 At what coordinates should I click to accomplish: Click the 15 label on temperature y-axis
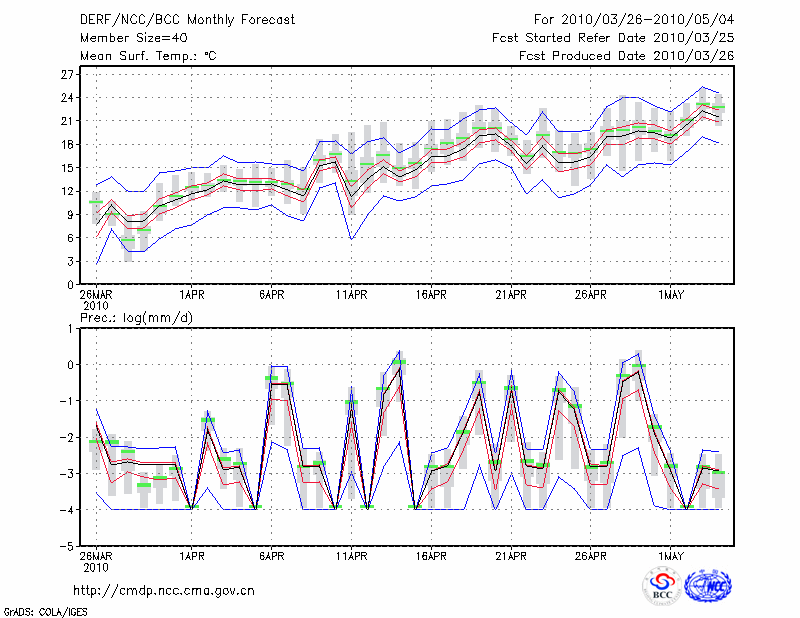(x=66, y=168)
